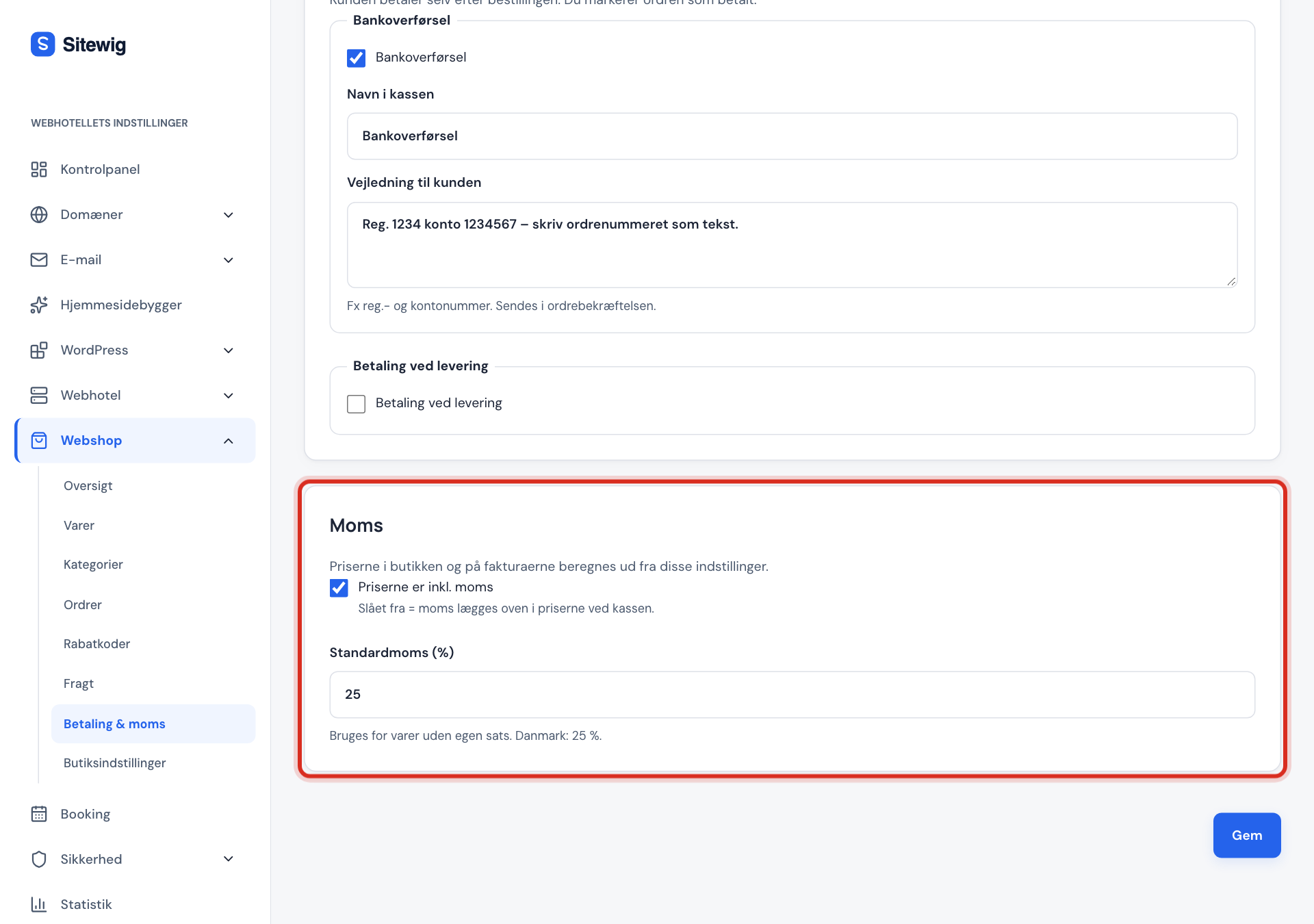This screenshot has height=924, width=1314.
Task: Open the Oversigt submenu item
Action: 88,485
